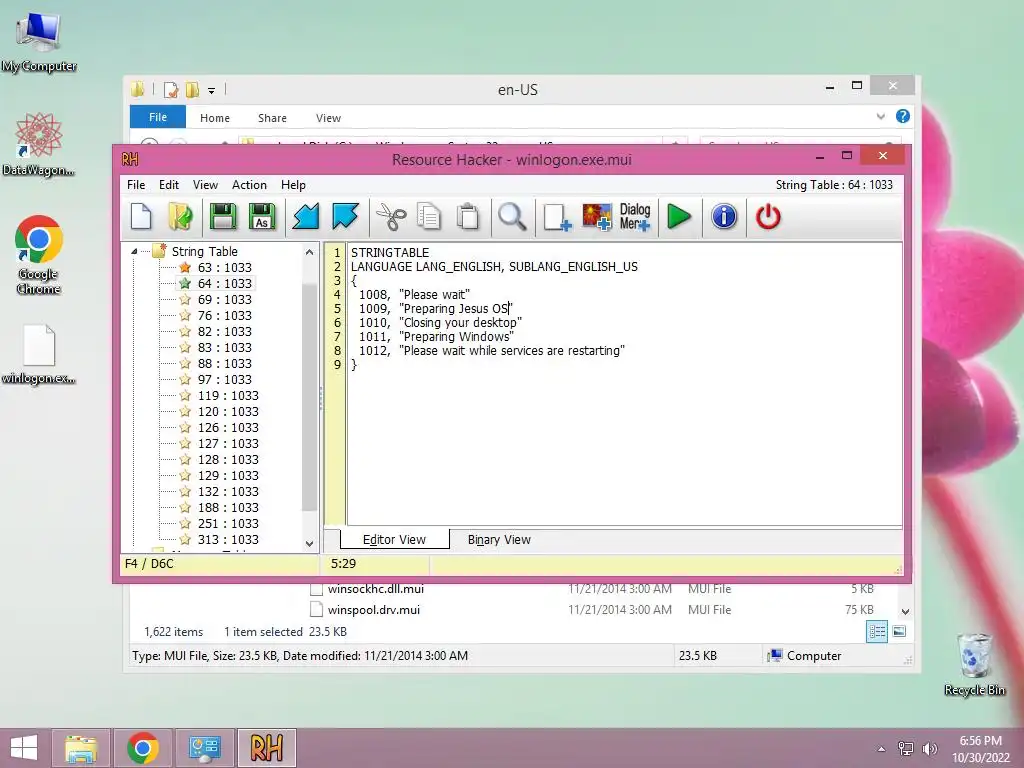Click the Export resource arrow icon
Viewport: 1024px width, 768px height.
pos(345,217)
